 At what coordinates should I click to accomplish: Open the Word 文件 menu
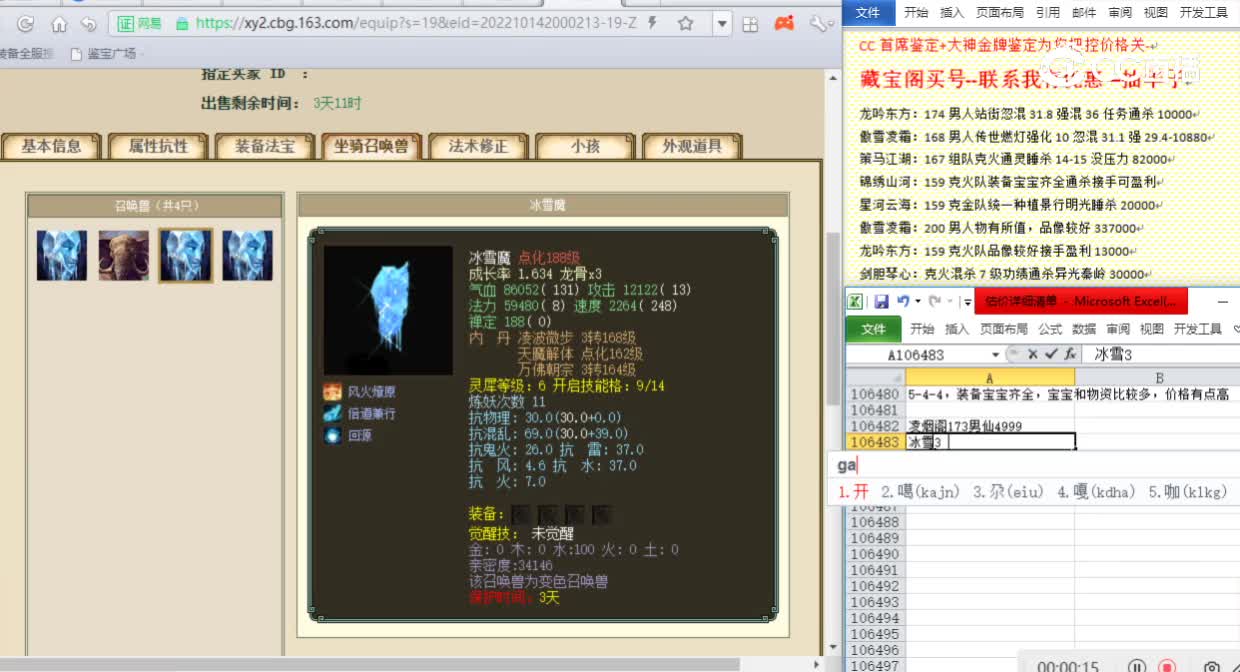coord(868,13)
